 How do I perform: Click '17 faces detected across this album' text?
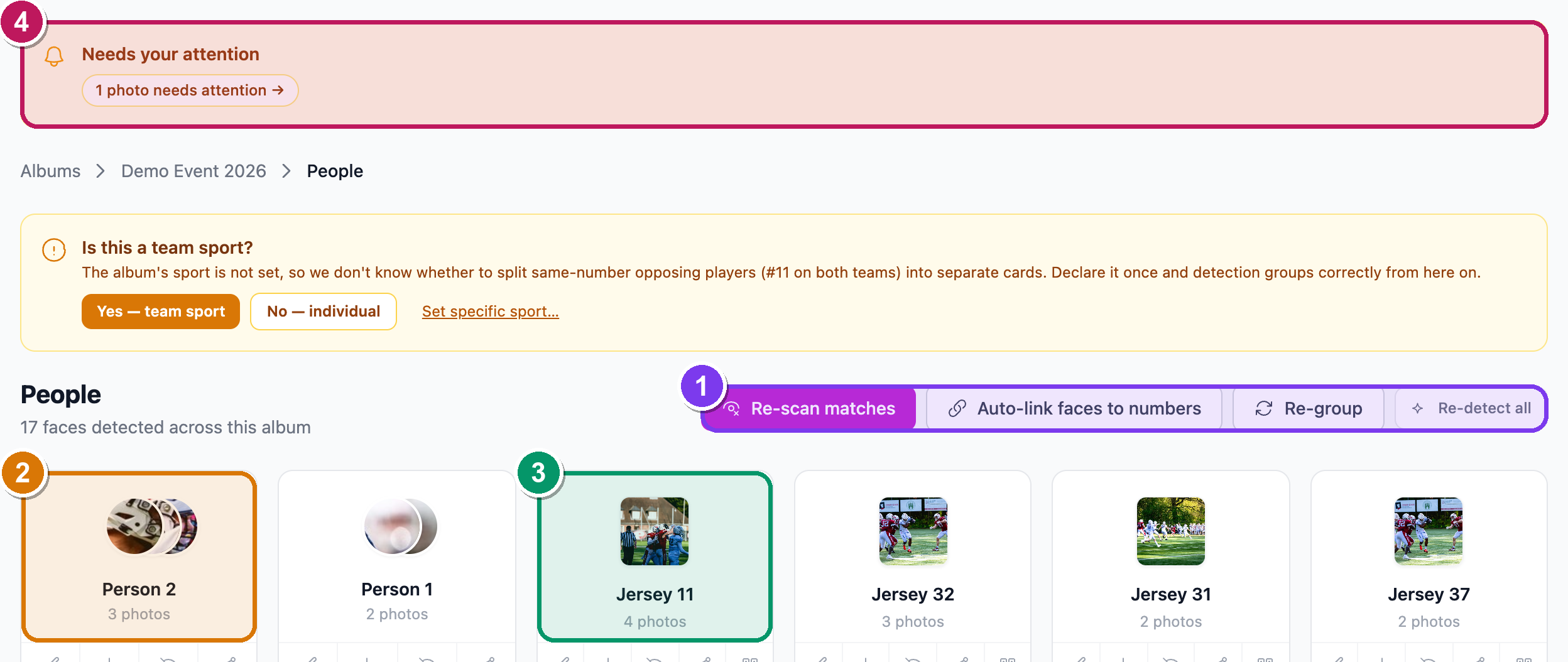pyautogui.click(x=166, y=427)
